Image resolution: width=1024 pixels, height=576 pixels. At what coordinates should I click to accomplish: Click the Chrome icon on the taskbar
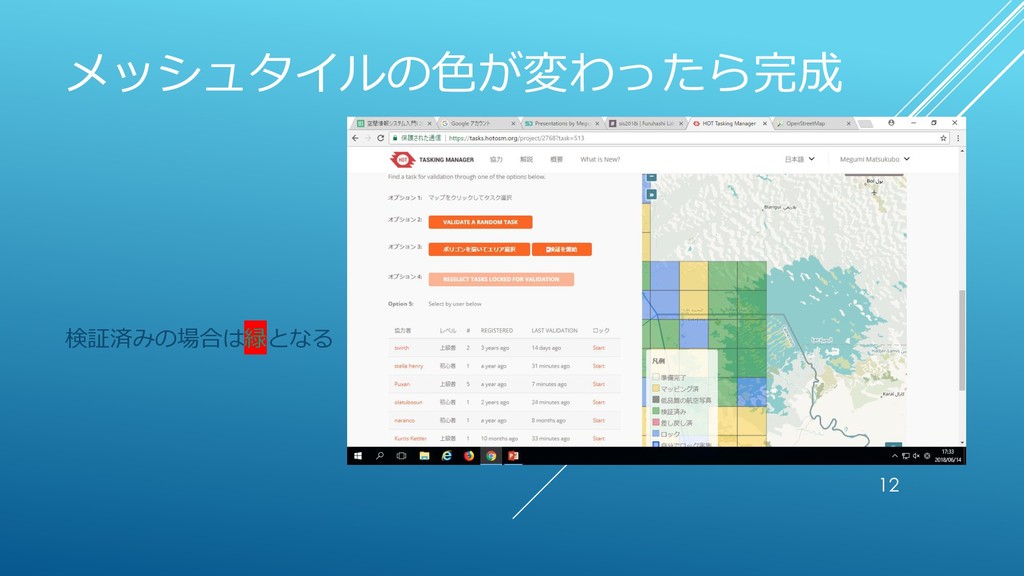tap(491, 456)
